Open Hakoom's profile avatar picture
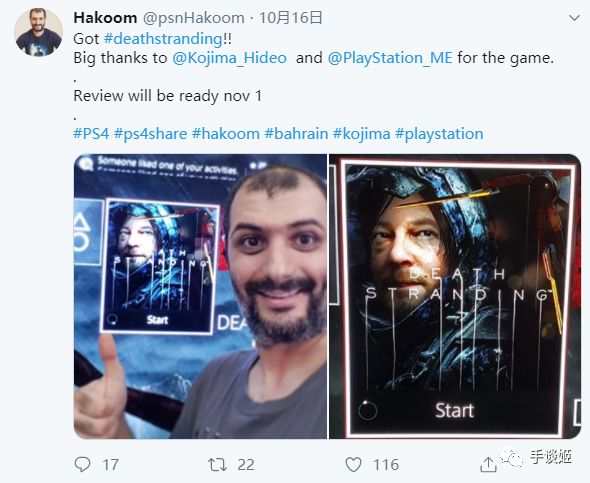The image size is (590, 483). click(x=38, y=32)
